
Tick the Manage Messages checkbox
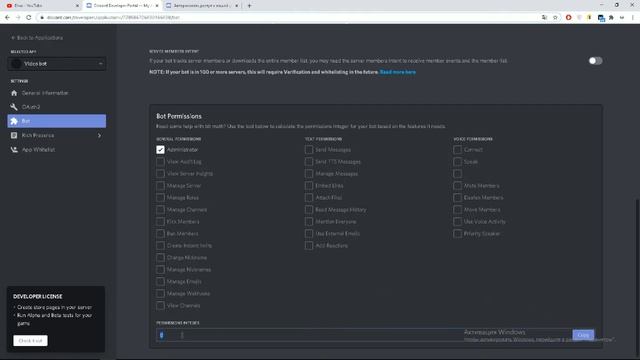click(x=309, y=174)
